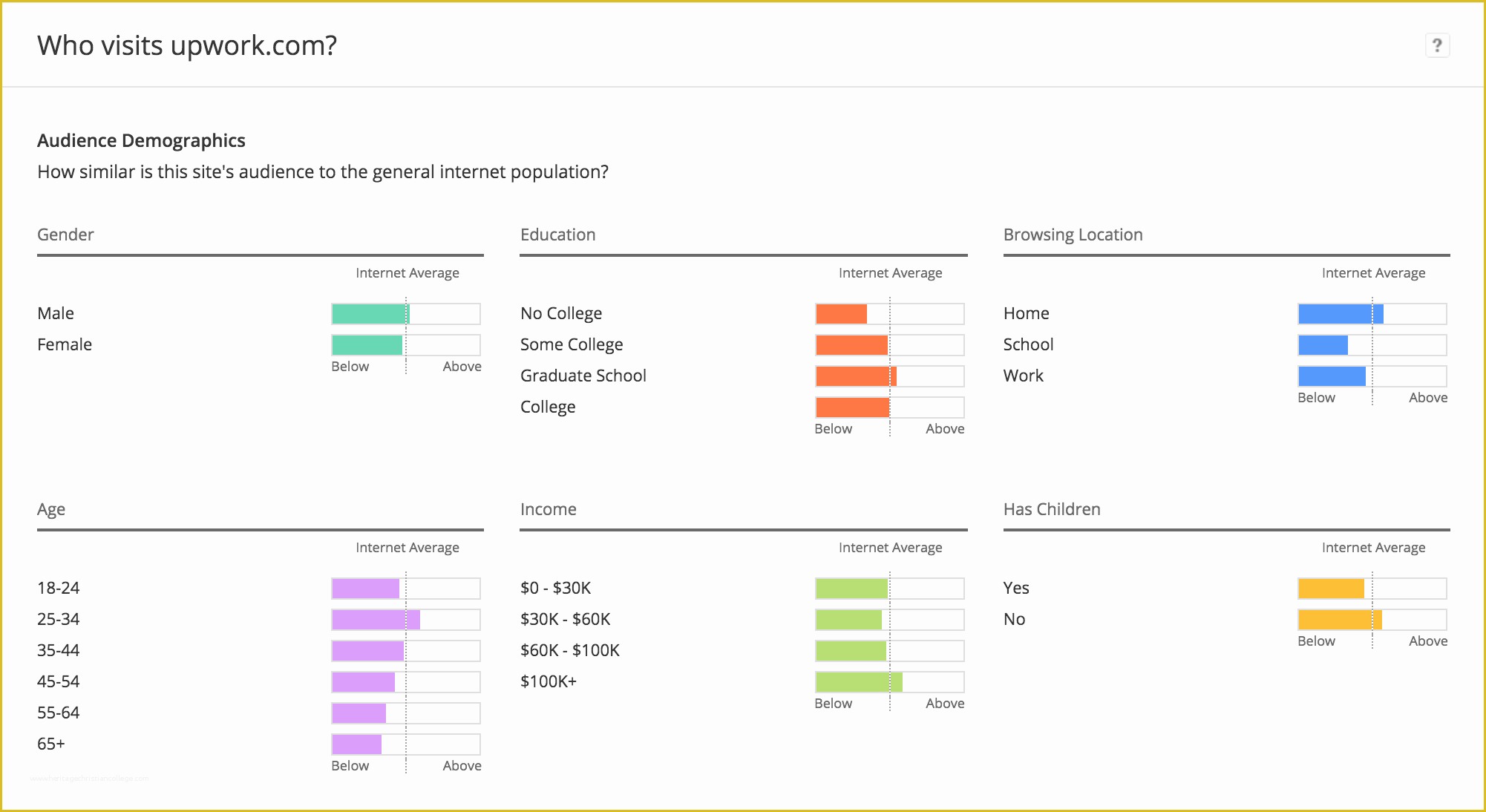Click the Income section title
This screenshot has width=1486, height=812.
pos(549,509)
